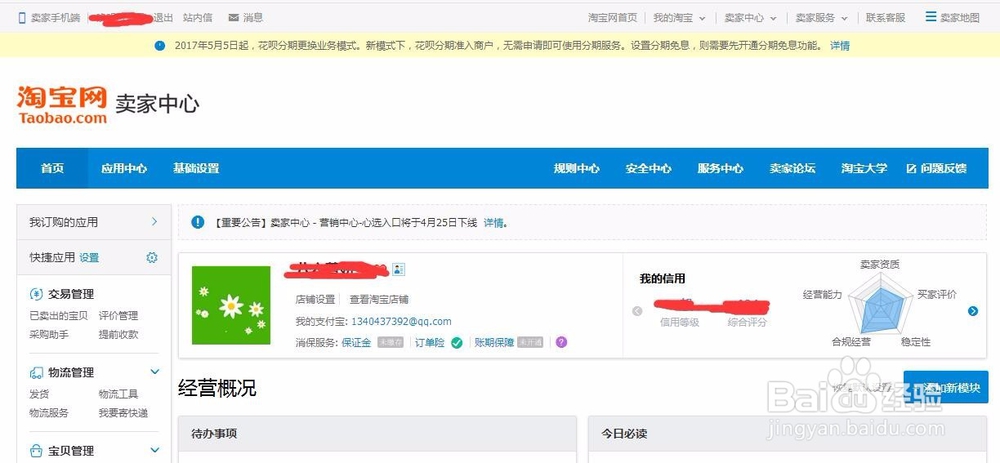Click the green check icon after 订单险
This screenshot has width=1000, height=463.
(457, 342)
